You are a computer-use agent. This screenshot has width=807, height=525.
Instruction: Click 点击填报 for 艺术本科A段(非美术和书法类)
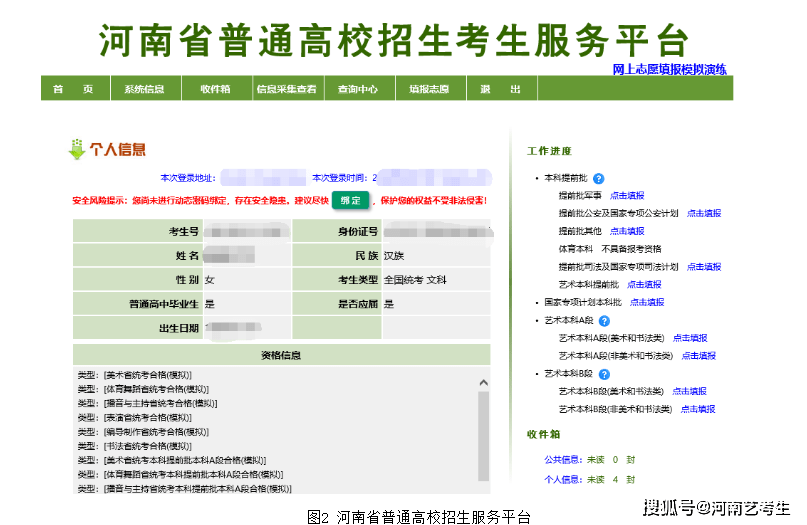[699, 356]
